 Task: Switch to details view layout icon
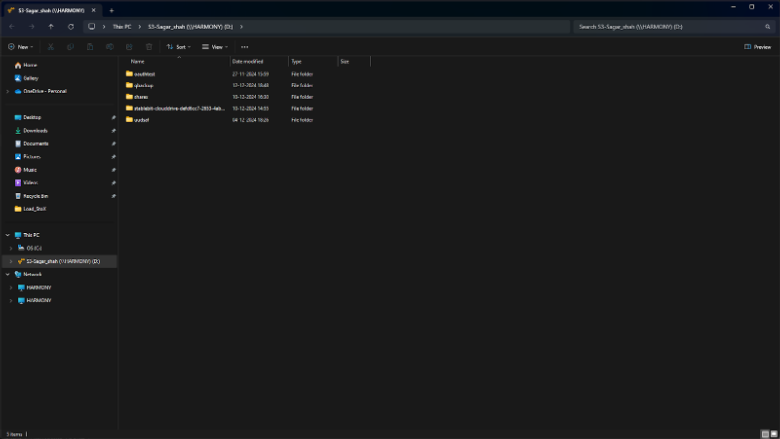(765, 434)
